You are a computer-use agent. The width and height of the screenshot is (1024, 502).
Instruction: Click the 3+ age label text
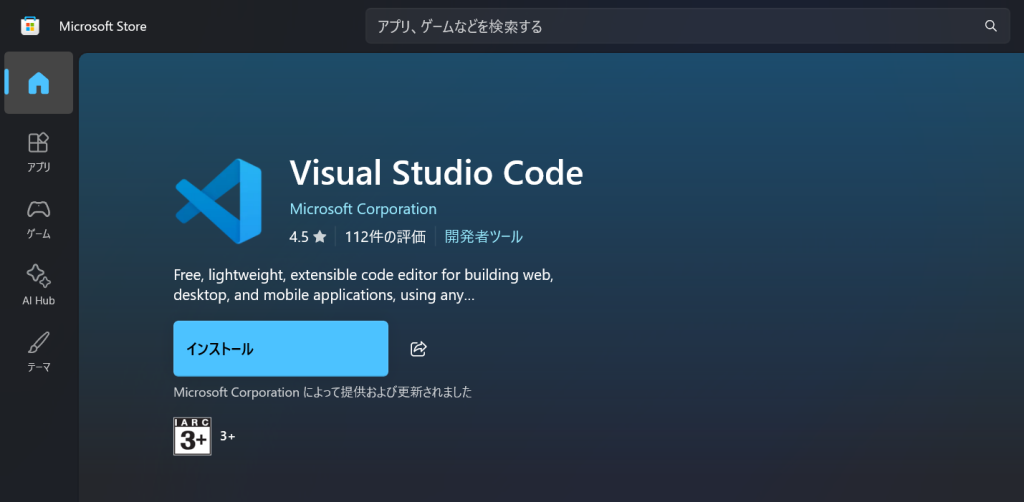pyautogui.click(x=228, y=437)
